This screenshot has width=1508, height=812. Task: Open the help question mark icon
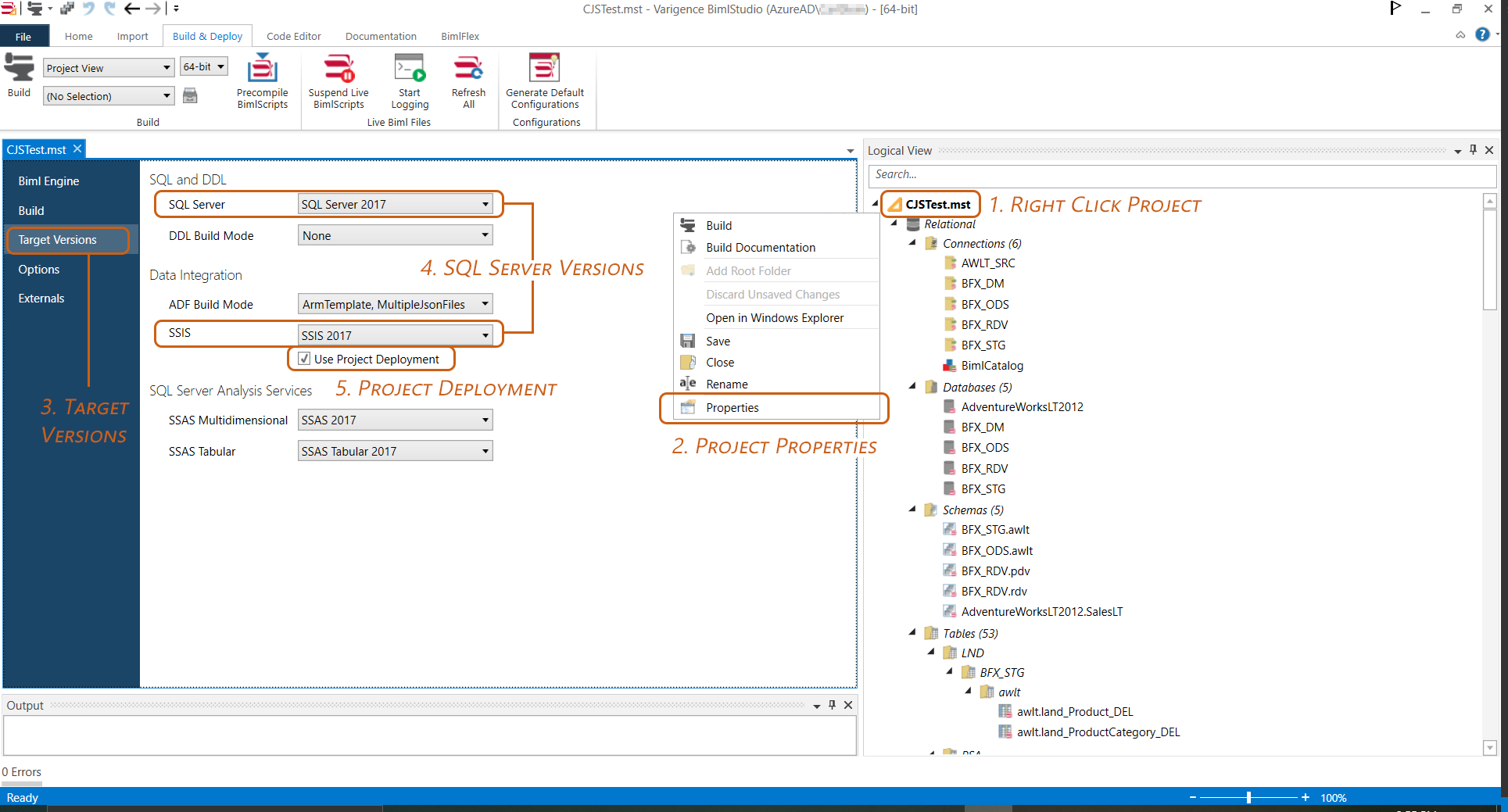coord(1481,34)
